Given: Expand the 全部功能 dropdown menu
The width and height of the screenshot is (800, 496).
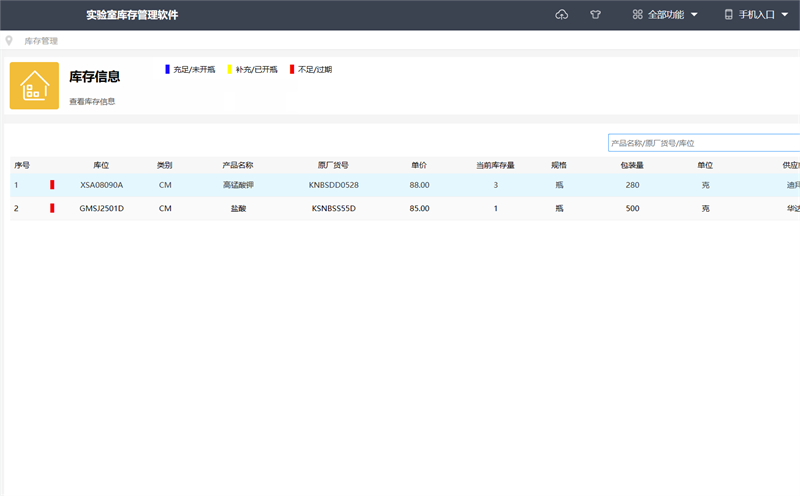Looking at the screenshot, I should click(x=666, y=15).
